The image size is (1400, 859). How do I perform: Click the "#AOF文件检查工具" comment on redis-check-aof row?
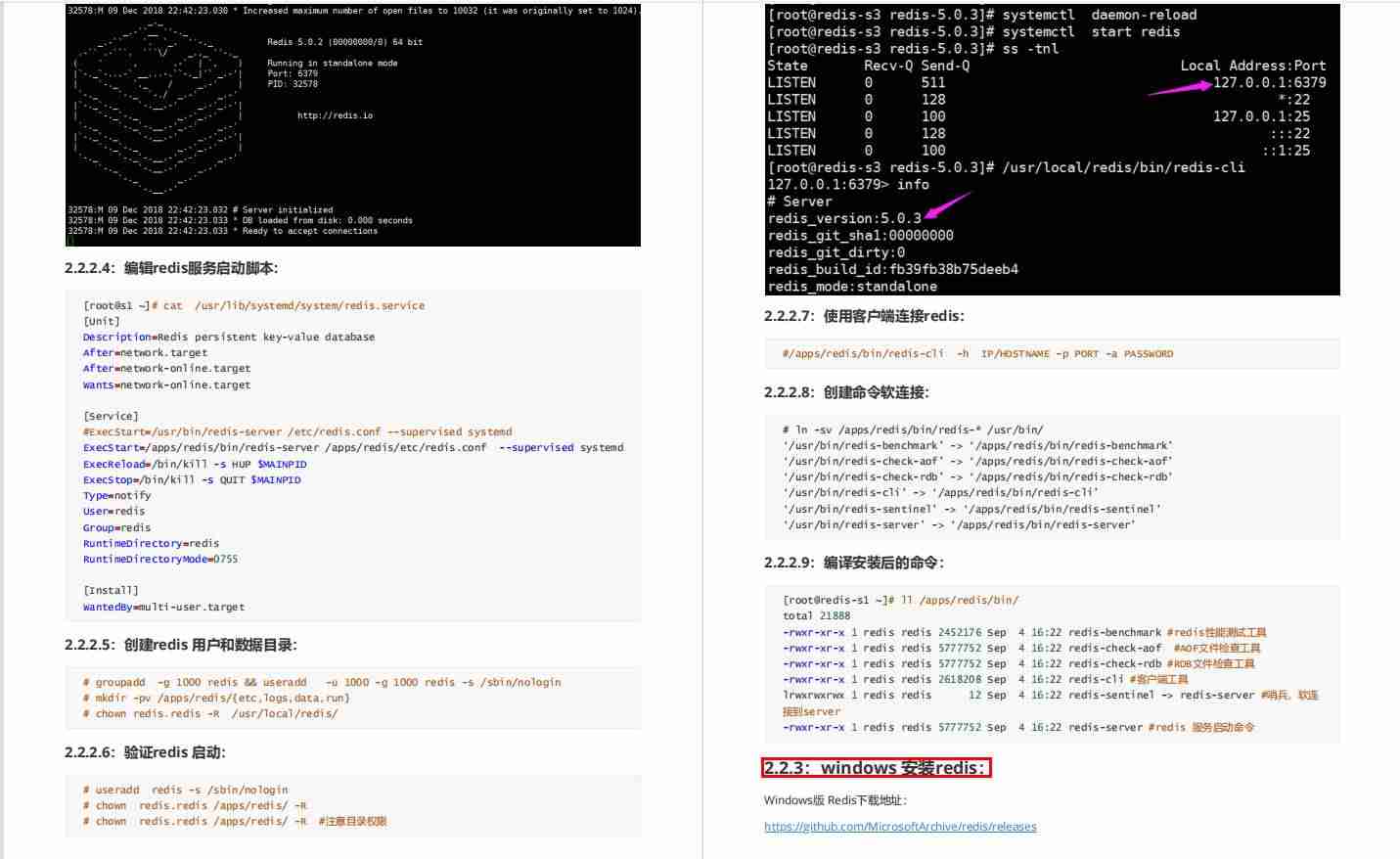coord(1217,648)
